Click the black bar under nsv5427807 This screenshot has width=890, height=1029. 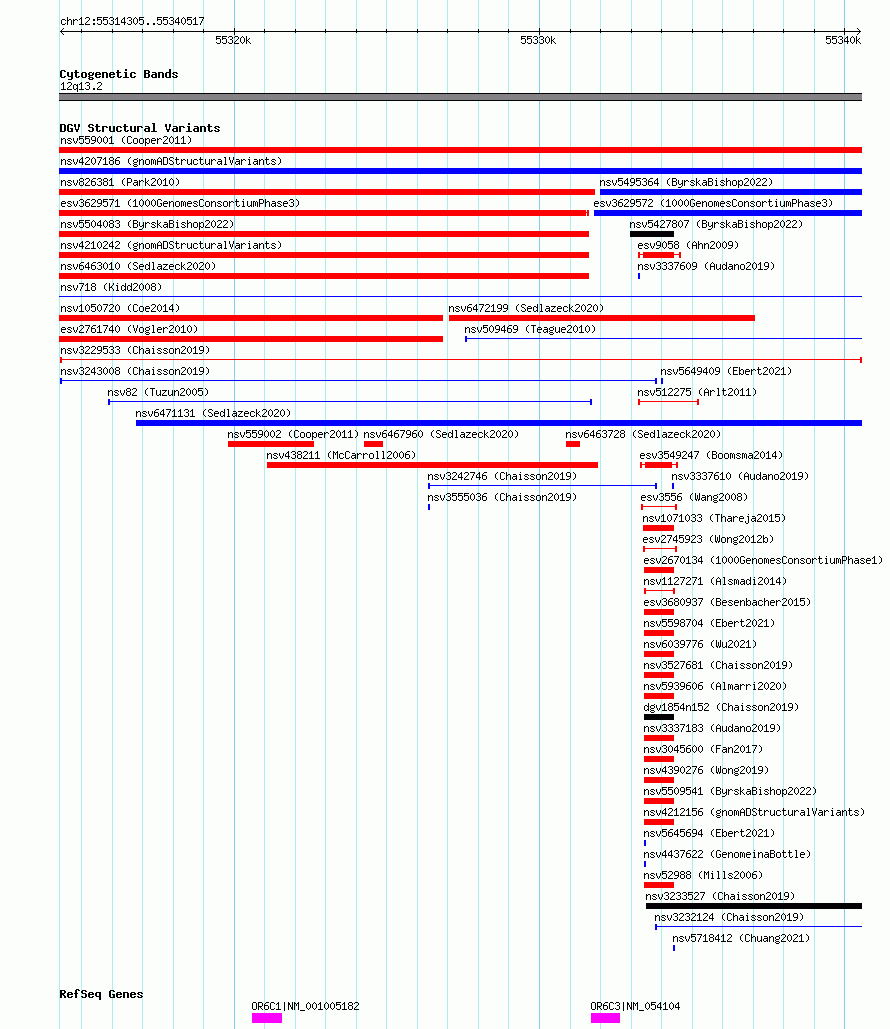[x=652, y=234]
